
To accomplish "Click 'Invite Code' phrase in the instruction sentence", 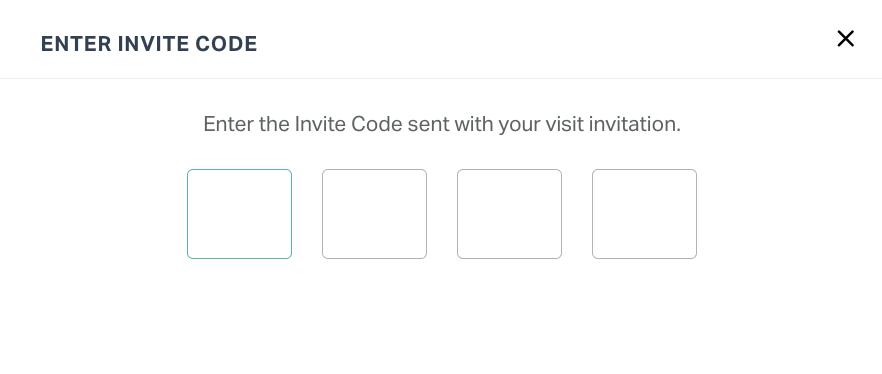I will pos(348,124).
